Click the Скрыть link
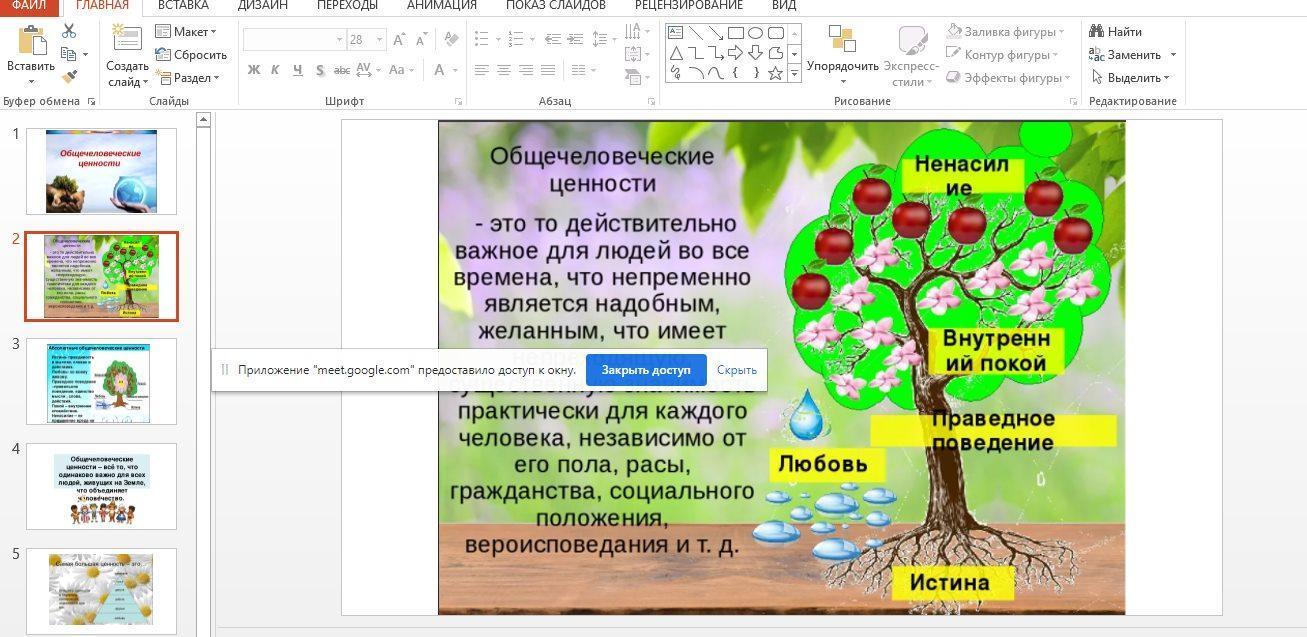 click(x=736, y=370)
